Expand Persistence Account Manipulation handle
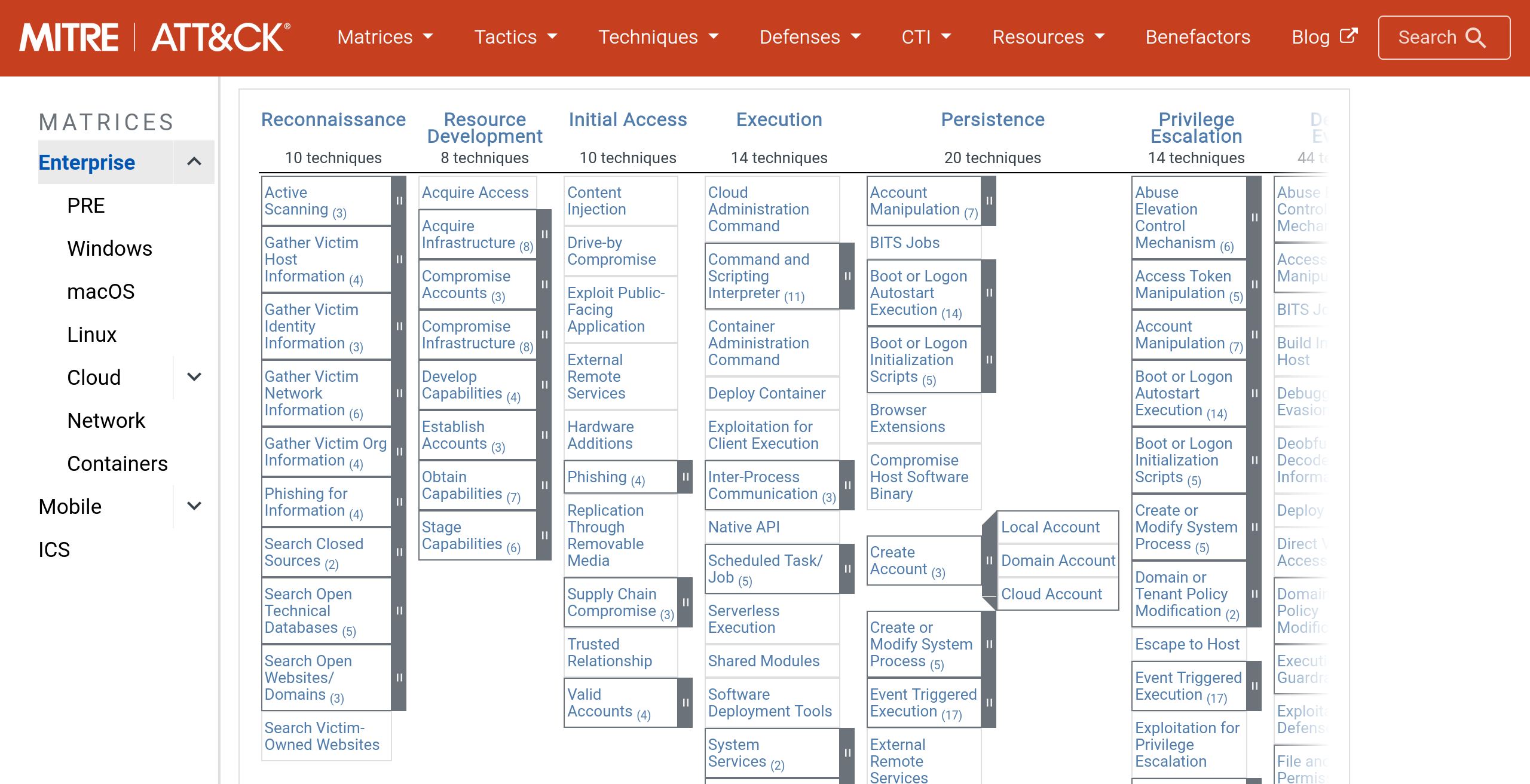1530x784 pixels. [x=989, y=201]
